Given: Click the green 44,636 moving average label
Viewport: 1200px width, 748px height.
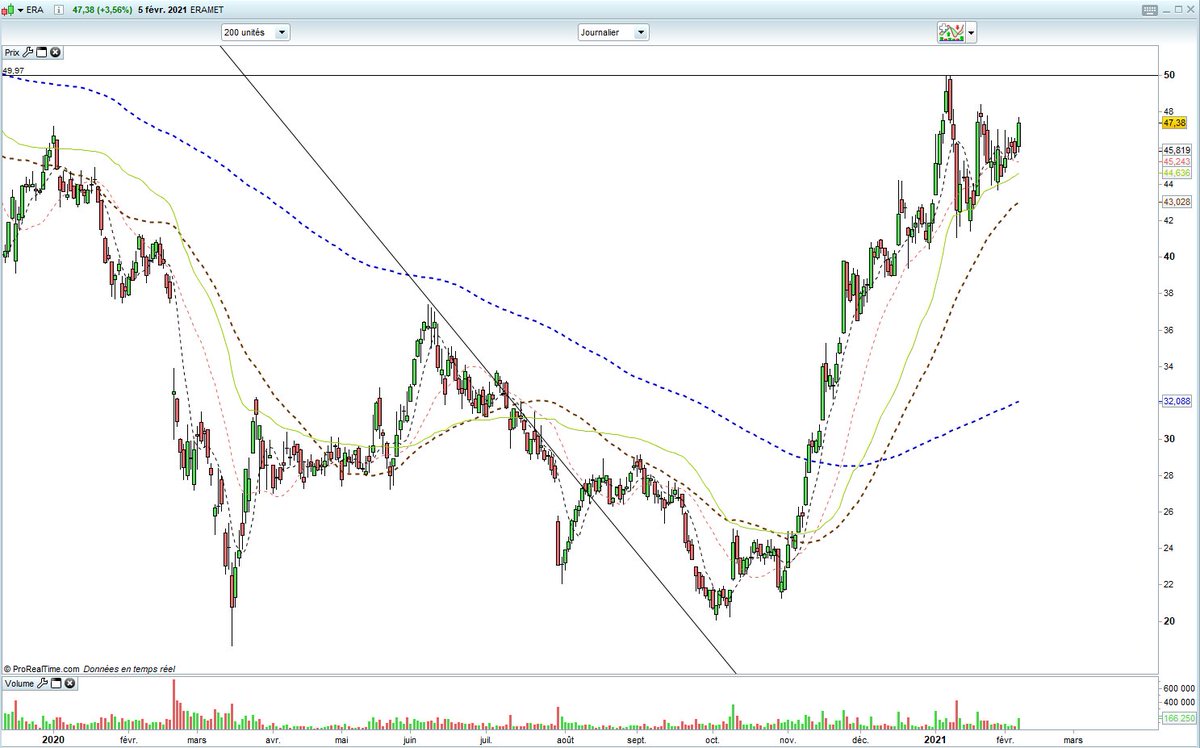Looking at the screenshot, I should [1176, 172].
